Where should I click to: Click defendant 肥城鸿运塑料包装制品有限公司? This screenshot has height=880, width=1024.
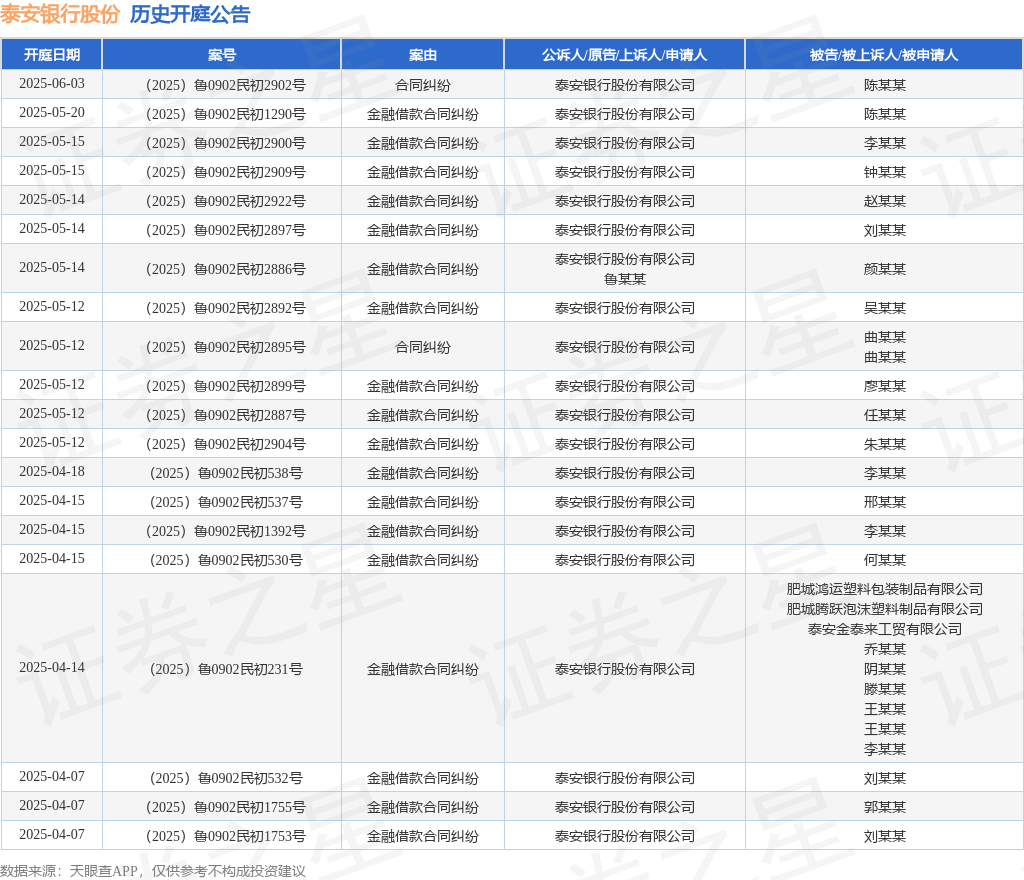click(x=884, y=589)
